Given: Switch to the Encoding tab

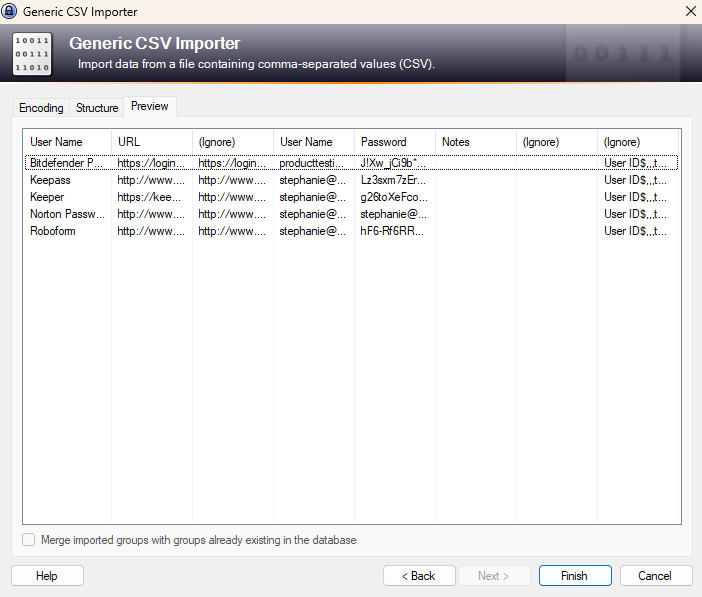Looking at the screenshot, I should pos(41,108).
